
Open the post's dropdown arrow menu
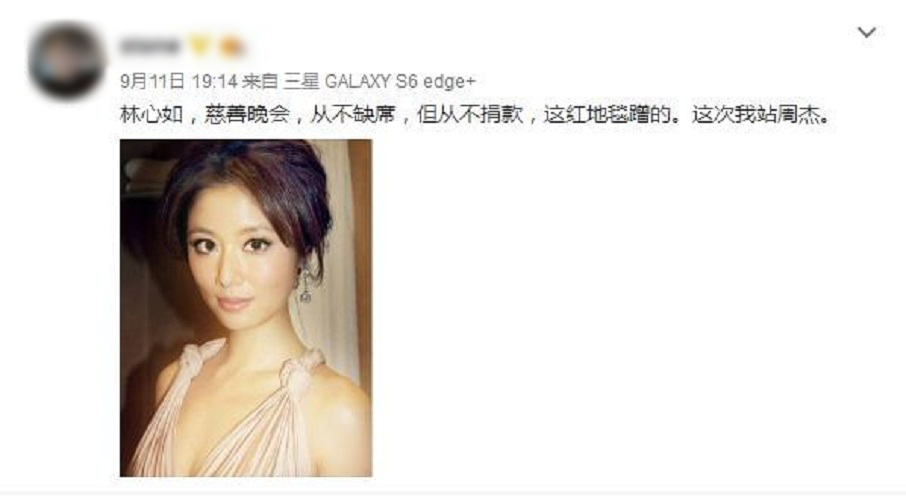tap(866, 32)
